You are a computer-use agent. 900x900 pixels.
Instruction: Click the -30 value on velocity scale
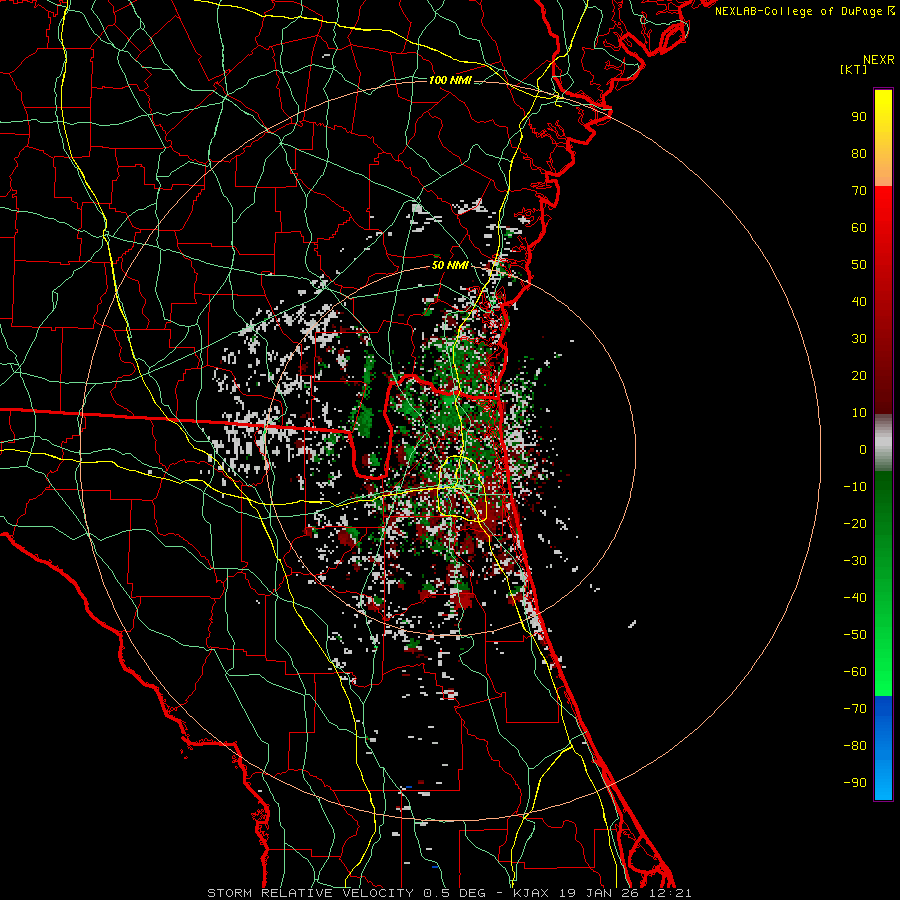pos(855,561)
